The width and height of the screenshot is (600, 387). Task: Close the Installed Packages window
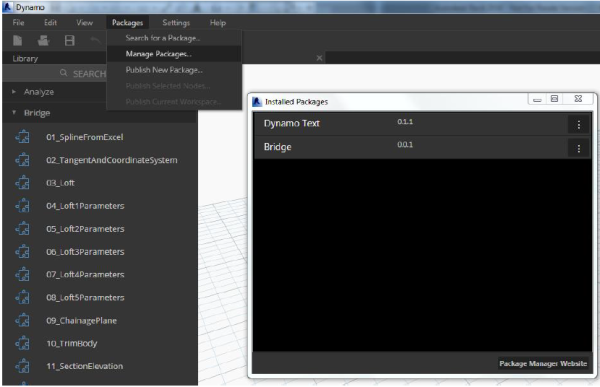579,99
